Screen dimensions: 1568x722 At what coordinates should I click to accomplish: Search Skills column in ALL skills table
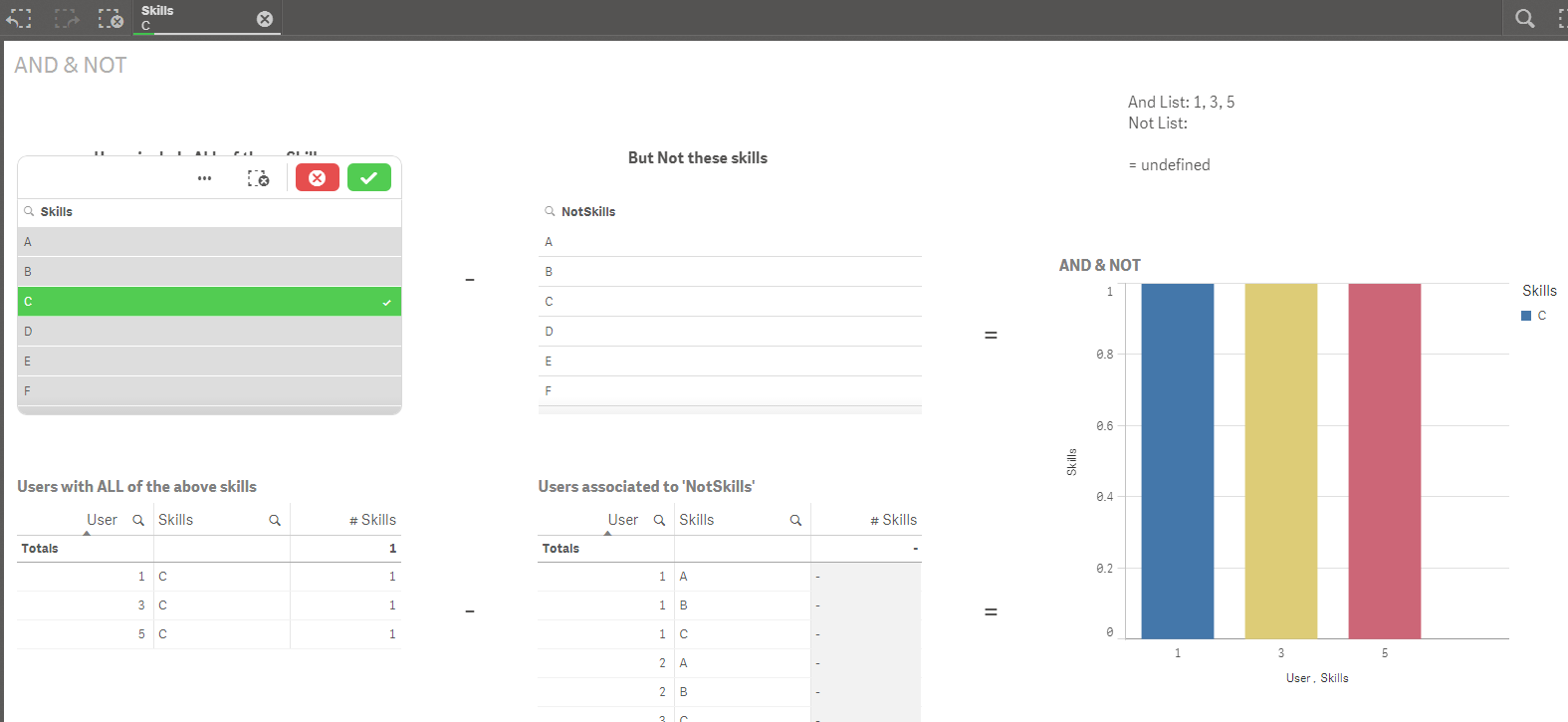(275, 520)
